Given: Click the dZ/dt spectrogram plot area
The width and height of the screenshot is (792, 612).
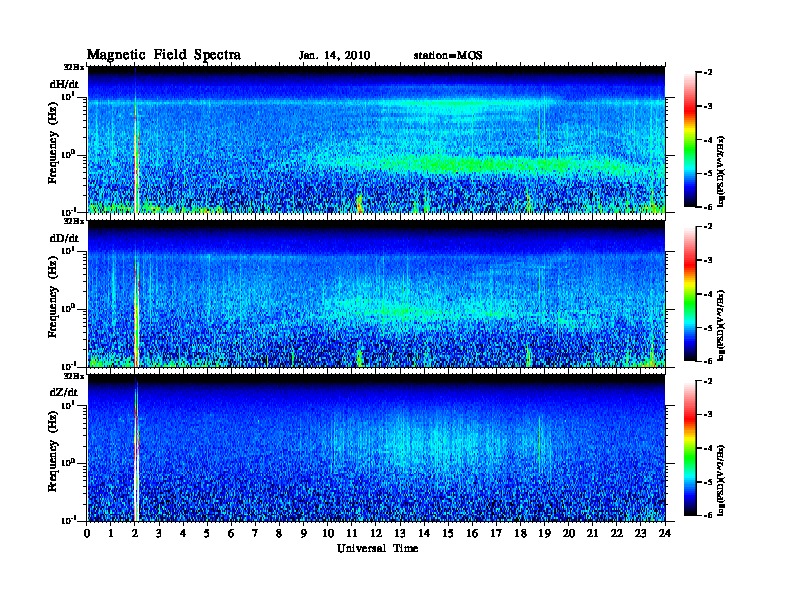Looking at the screenshot, I should (x=376, y=448).
